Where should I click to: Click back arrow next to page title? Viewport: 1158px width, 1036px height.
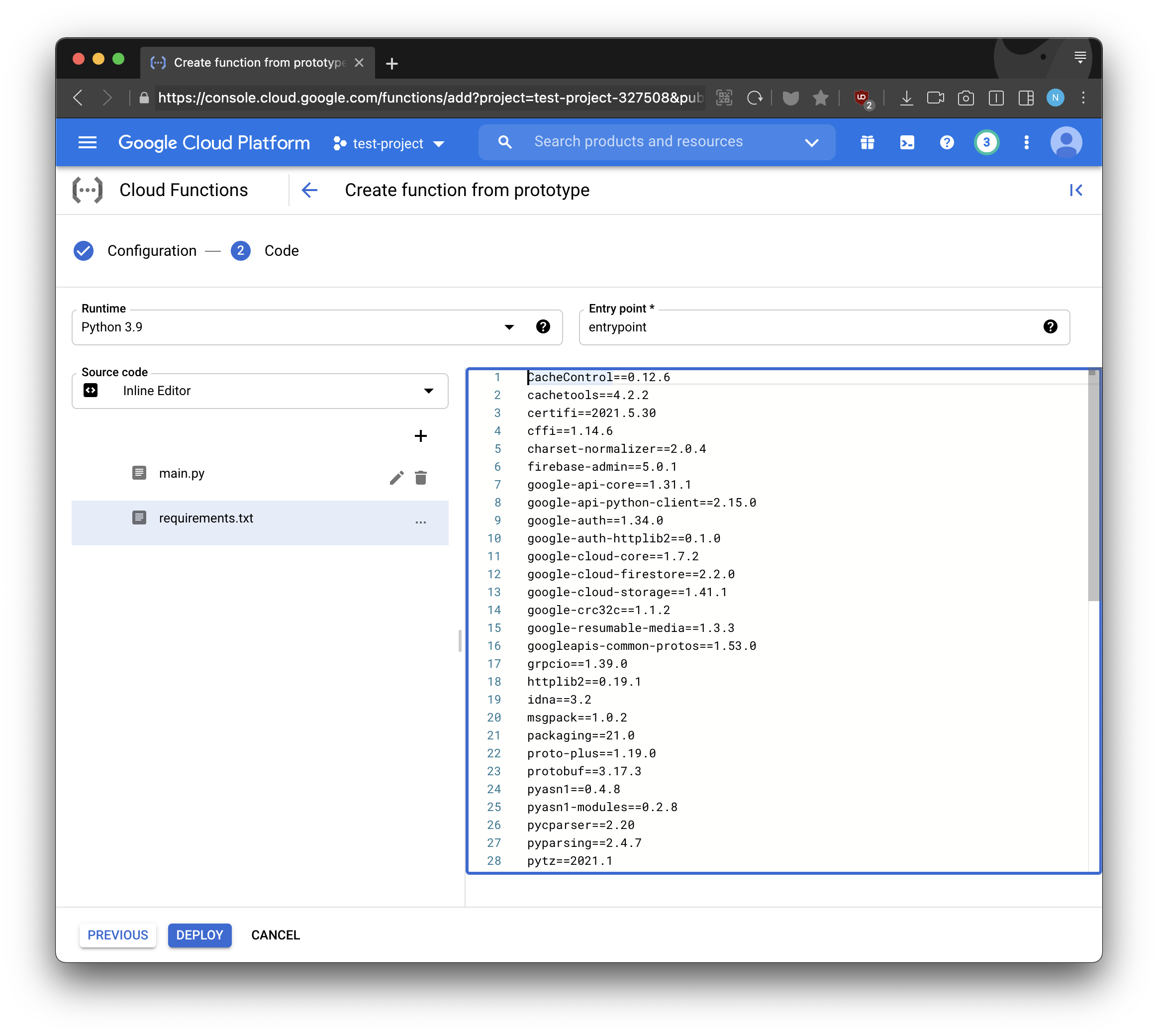309,190
